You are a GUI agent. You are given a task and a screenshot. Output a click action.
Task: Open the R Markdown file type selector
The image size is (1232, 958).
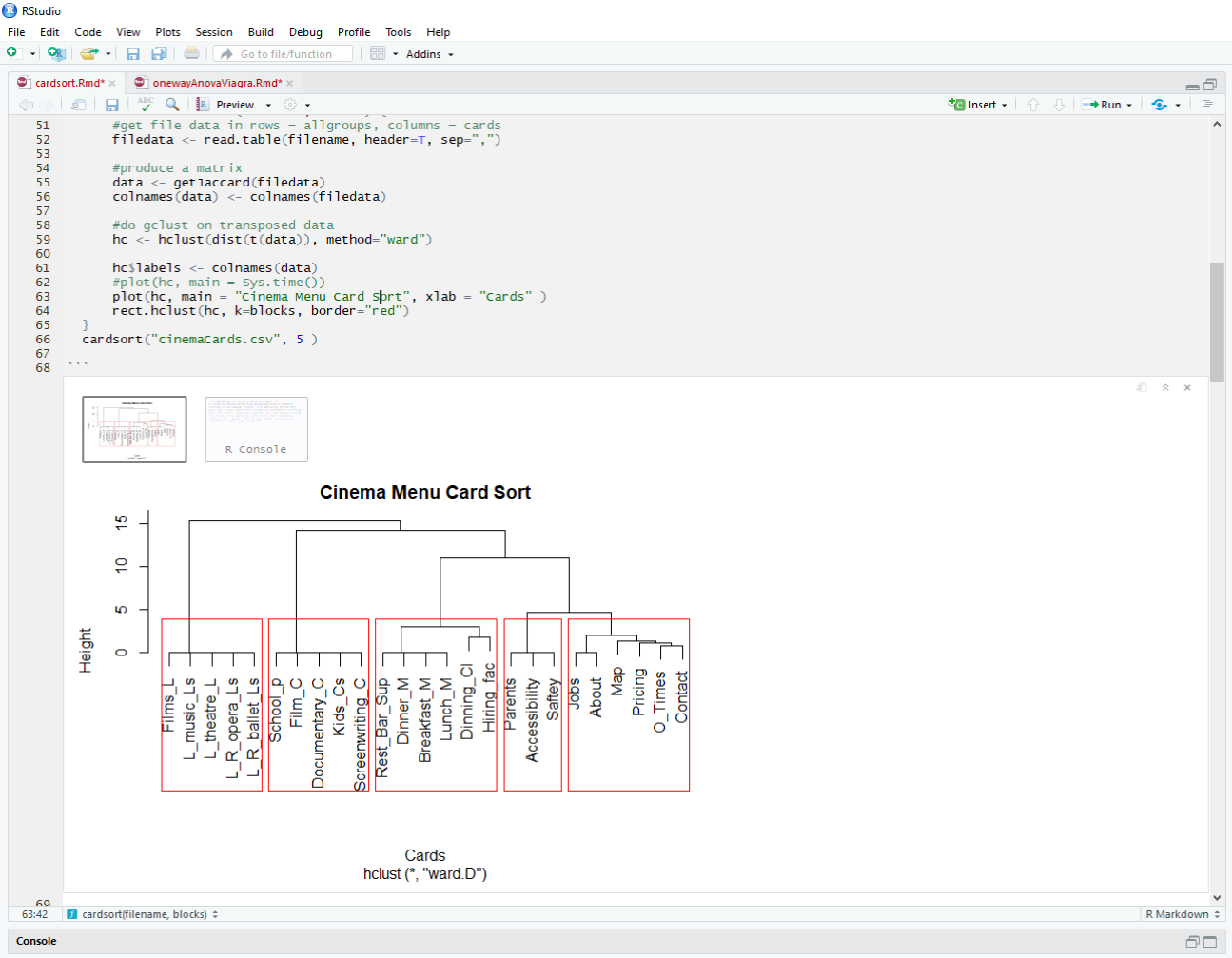(x=1183, y=914)
